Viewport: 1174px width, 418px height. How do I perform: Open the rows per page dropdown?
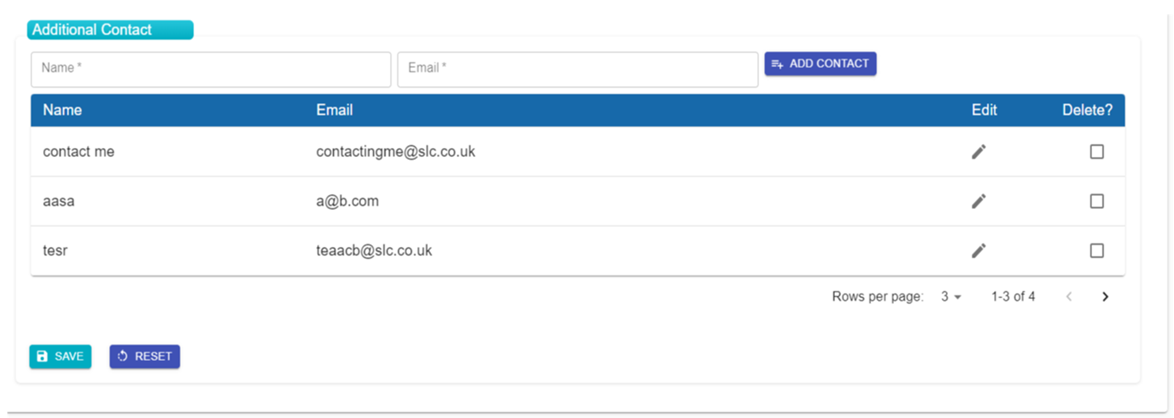[951, 297]
